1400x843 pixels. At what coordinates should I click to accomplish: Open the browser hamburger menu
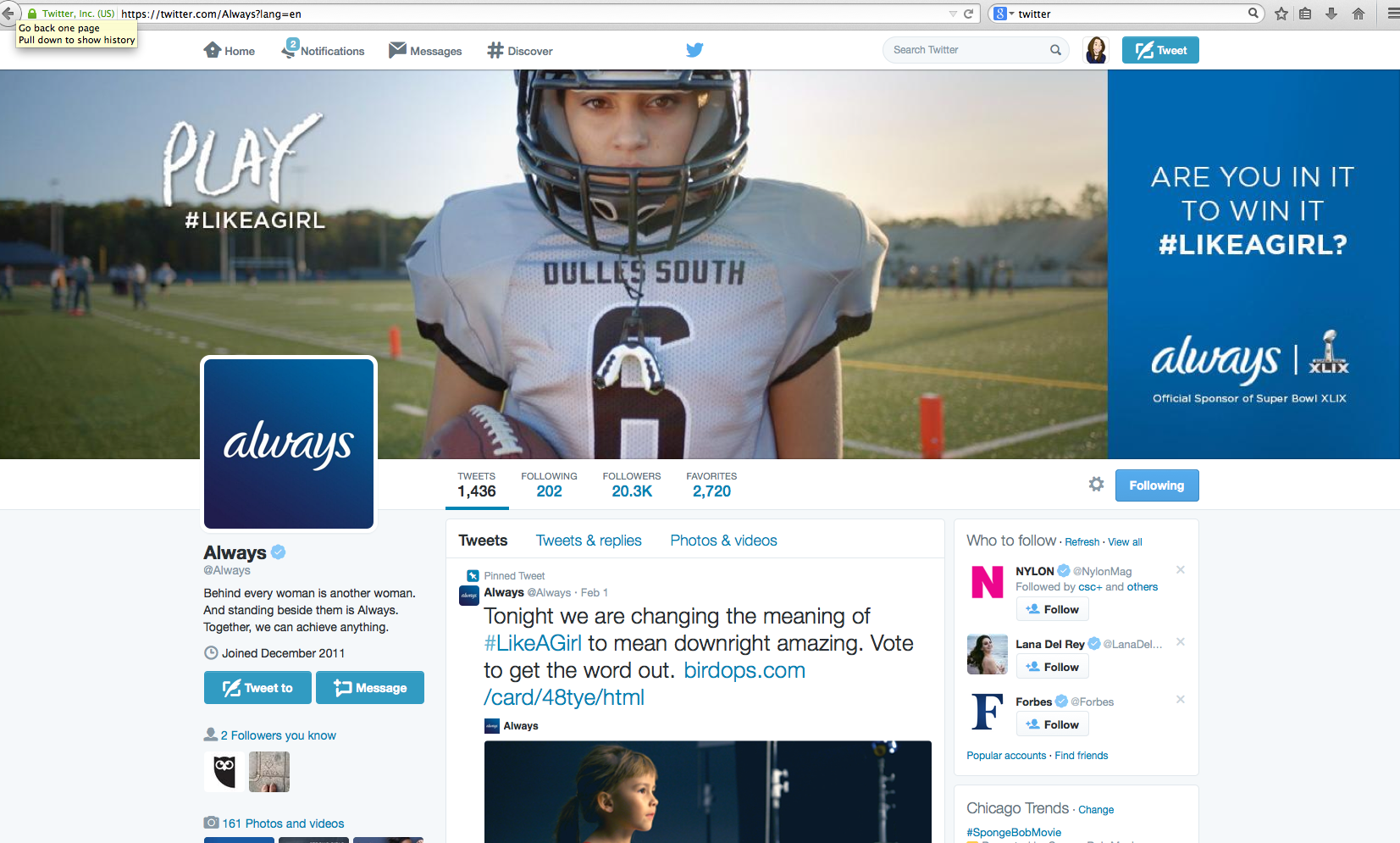pyautogui.click(x=1393, y=14)
